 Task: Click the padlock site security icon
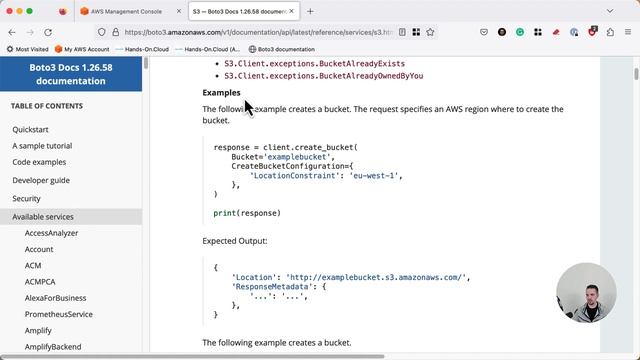pyautogui.click(x=116, y=32)
